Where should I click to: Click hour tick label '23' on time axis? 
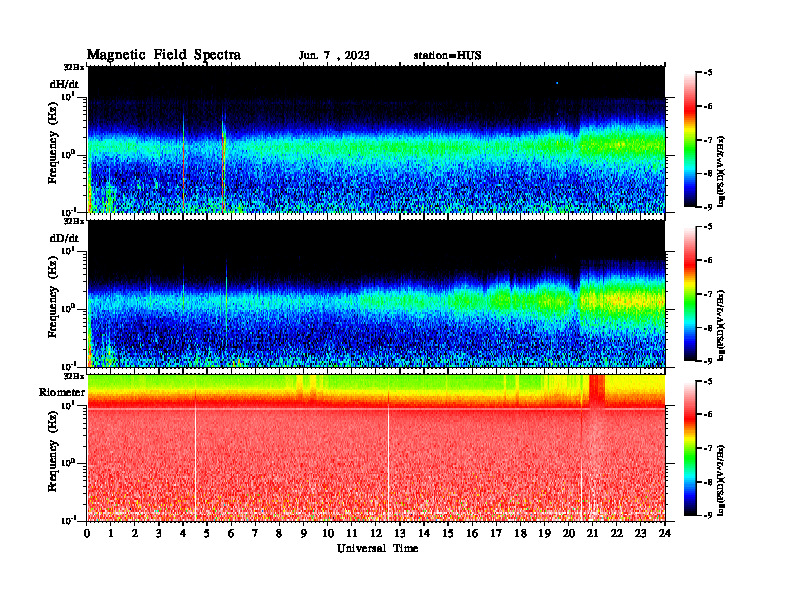click(641, 533)
